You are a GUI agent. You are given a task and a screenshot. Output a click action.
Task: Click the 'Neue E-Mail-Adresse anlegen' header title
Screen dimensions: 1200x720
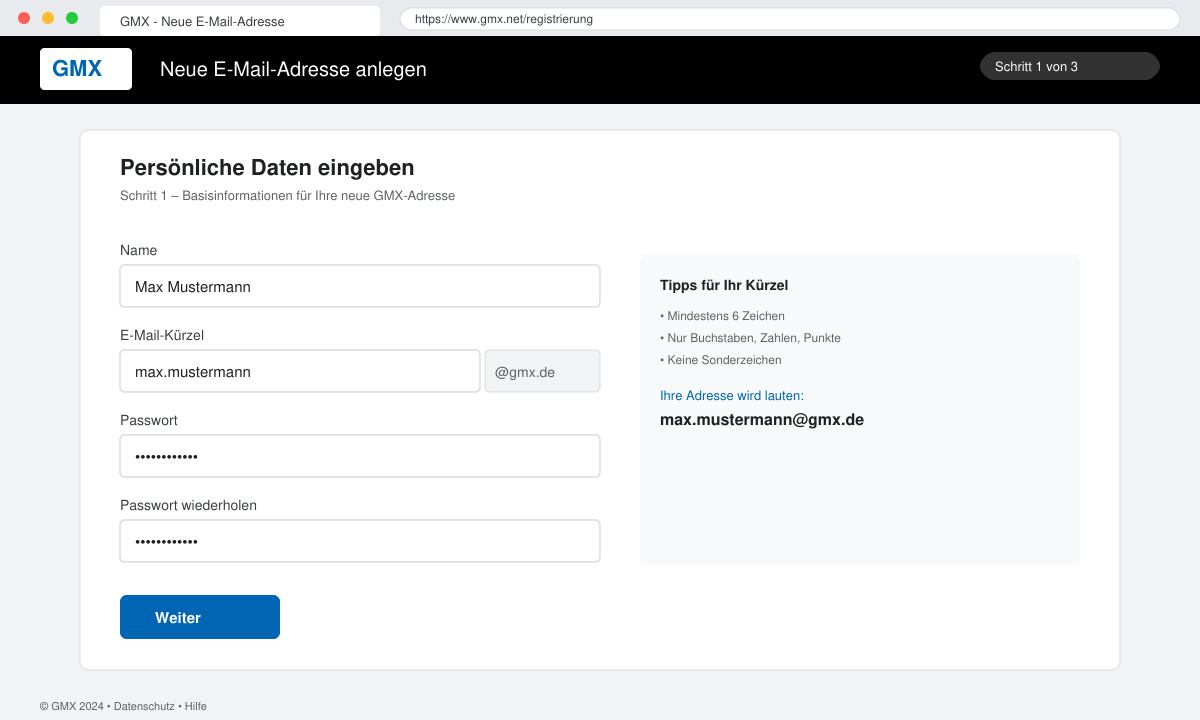point(293,69)
